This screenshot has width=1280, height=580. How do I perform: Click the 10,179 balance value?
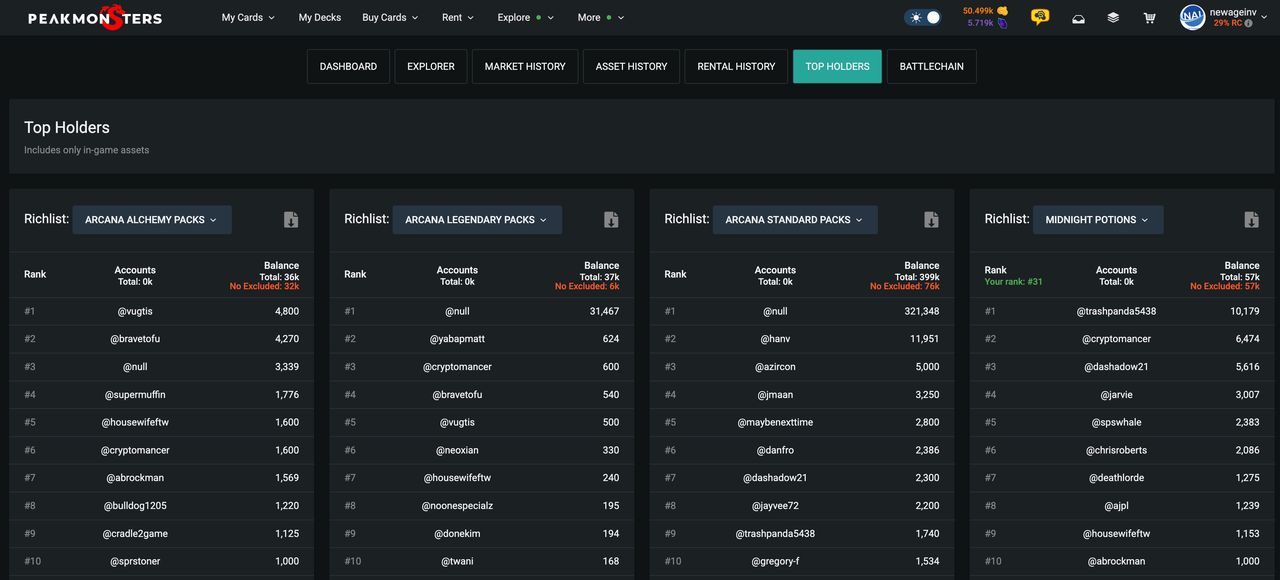coord(1244,311)
